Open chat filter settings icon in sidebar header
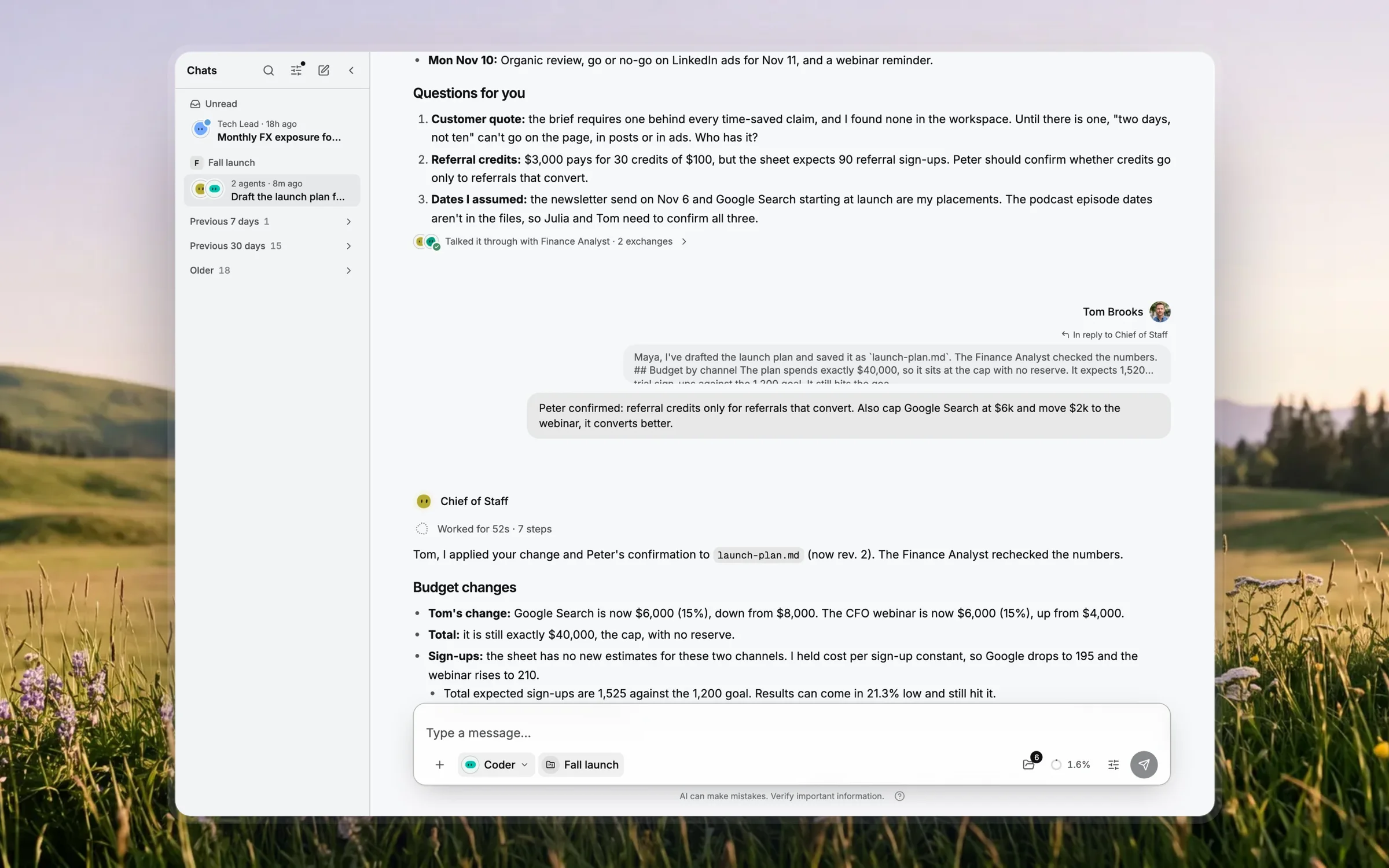Image resolution: width=1389 pixels, height=868 pixels. pyautogui.click(x=296, y=70)
